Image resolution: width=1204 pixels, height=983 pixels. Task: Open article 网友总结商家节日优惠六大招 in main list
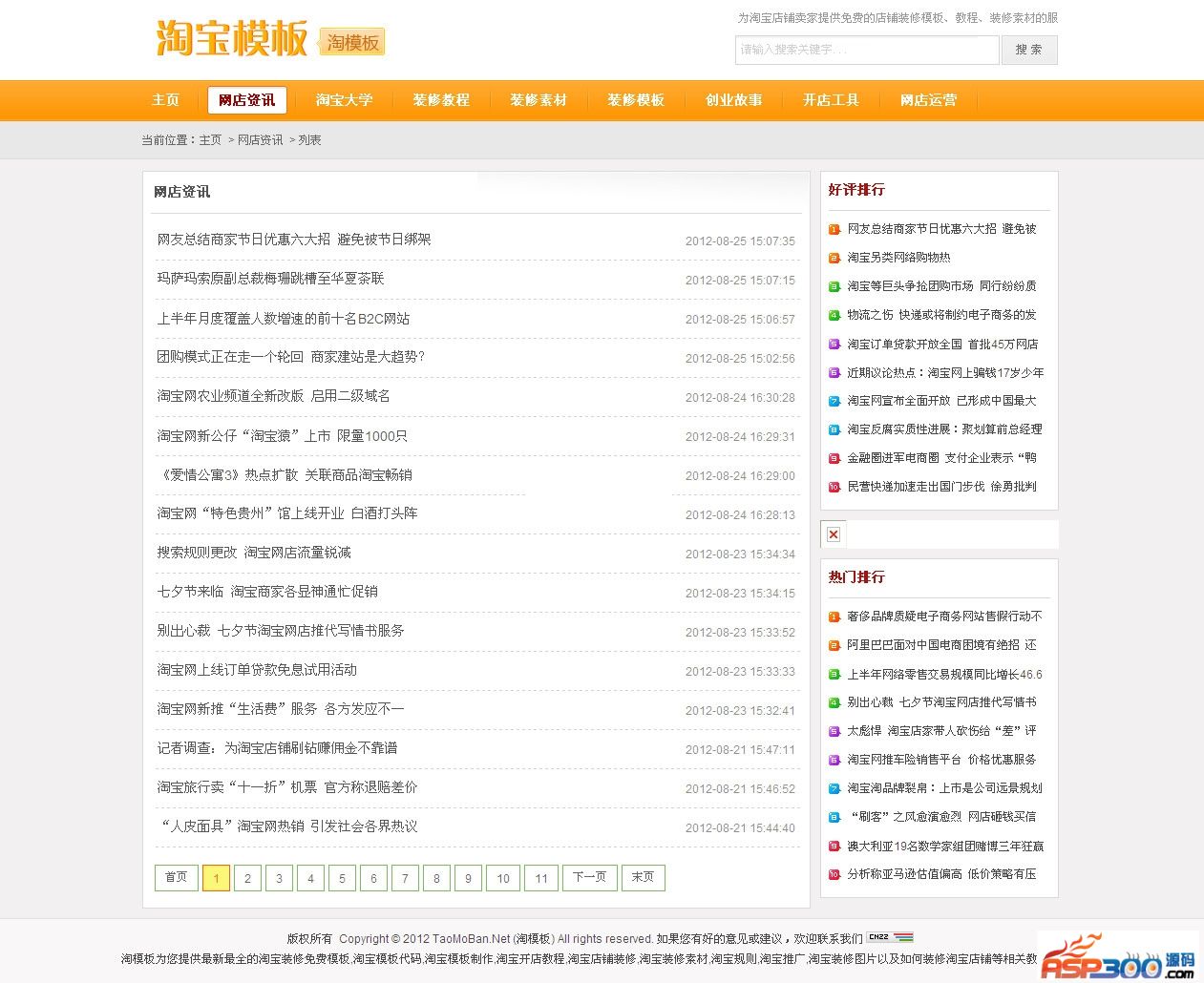294,240
